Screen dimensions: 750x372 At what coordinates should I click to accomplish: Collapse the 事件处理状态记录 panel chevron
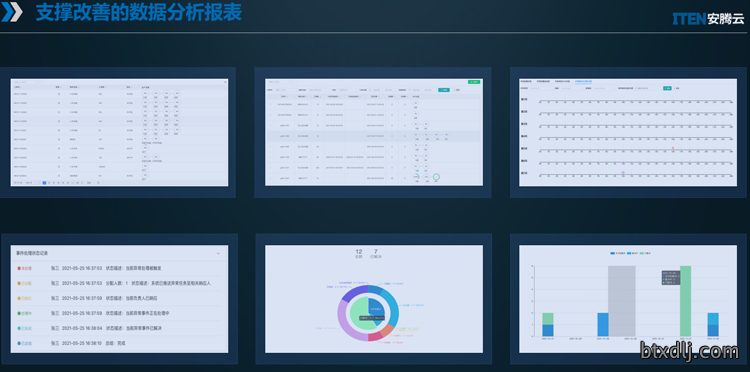pos(218,253)
